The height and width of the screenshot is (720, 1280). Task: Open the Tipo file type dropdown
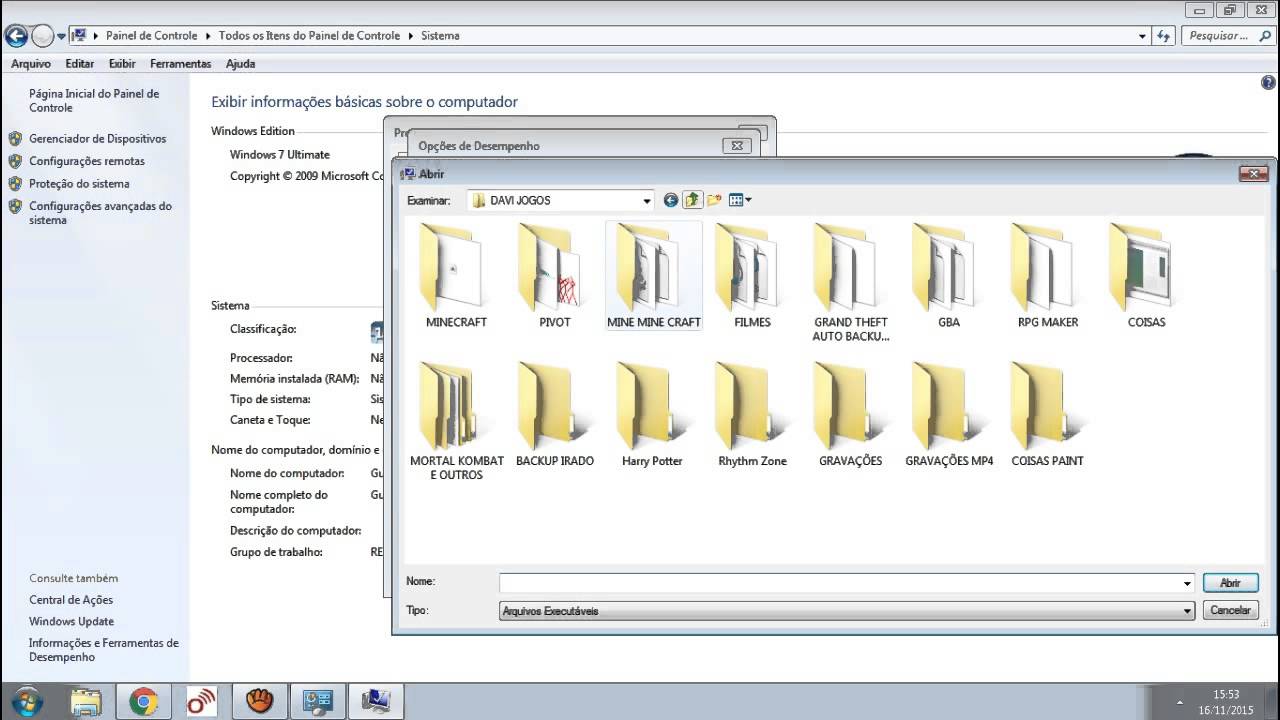point(847,610)
